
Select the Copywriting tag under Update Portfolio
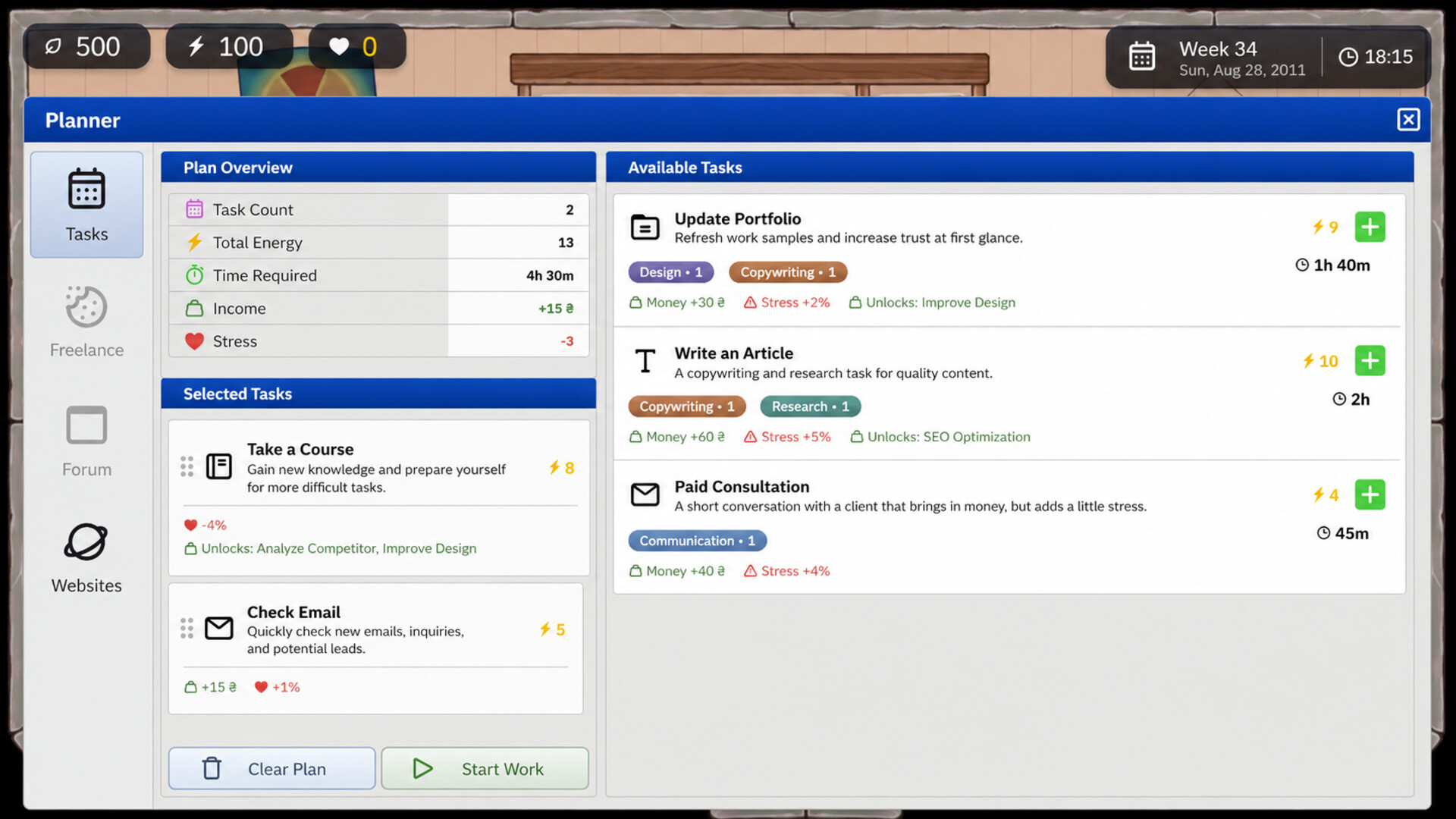pos(788,272)
